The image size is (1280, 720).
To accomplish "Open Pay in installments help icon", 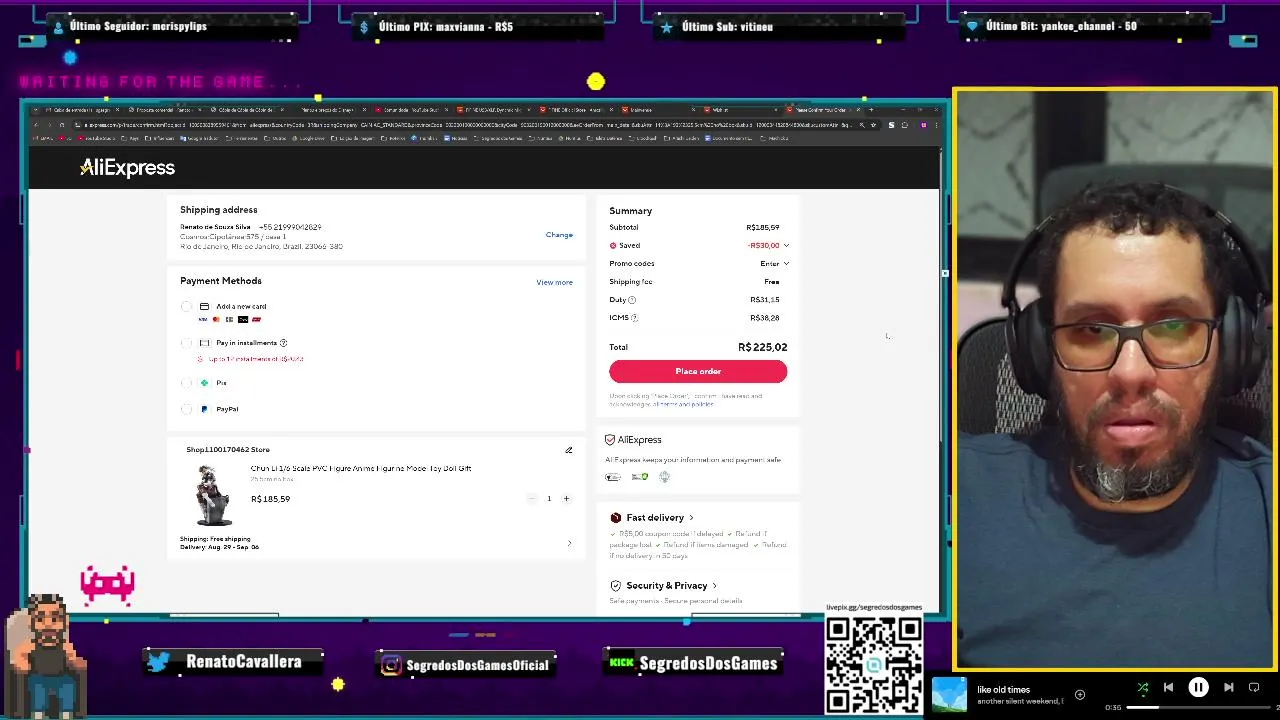I will tap(283, 343).
